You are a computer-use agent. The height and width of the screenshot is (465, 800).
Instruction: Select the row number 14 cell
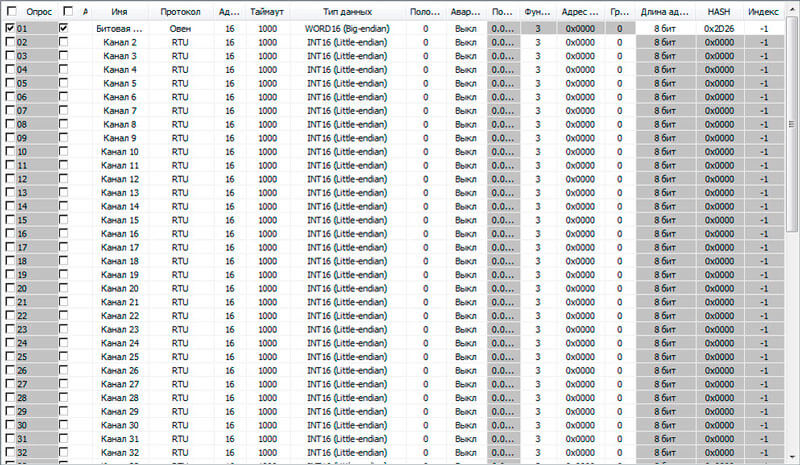[x=22, y=206]
